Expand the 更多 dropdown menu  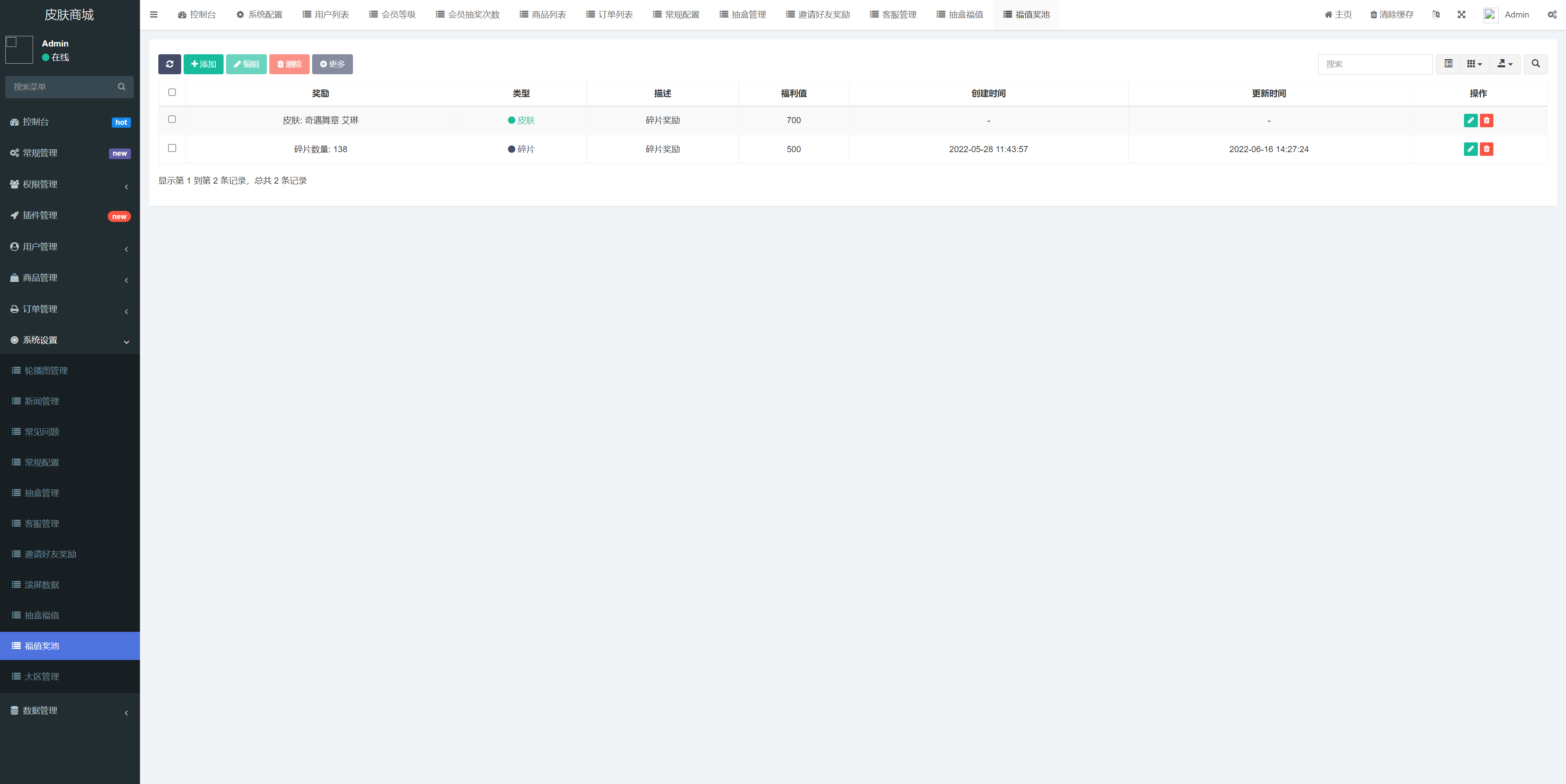click(x=332, y=64)
